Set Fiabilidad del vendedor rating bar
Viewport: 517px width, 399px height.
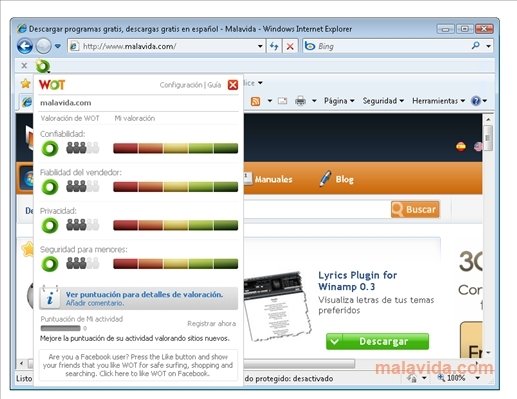(175, 187)
